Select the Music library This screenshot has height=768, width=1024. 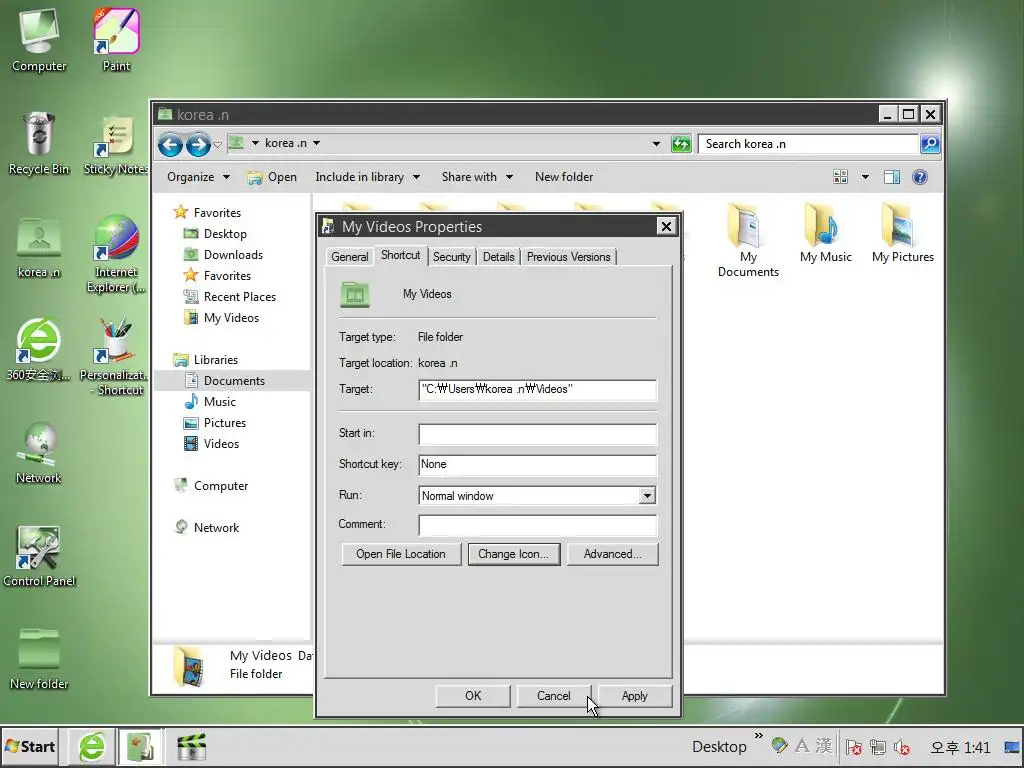(x=210, y=402)
